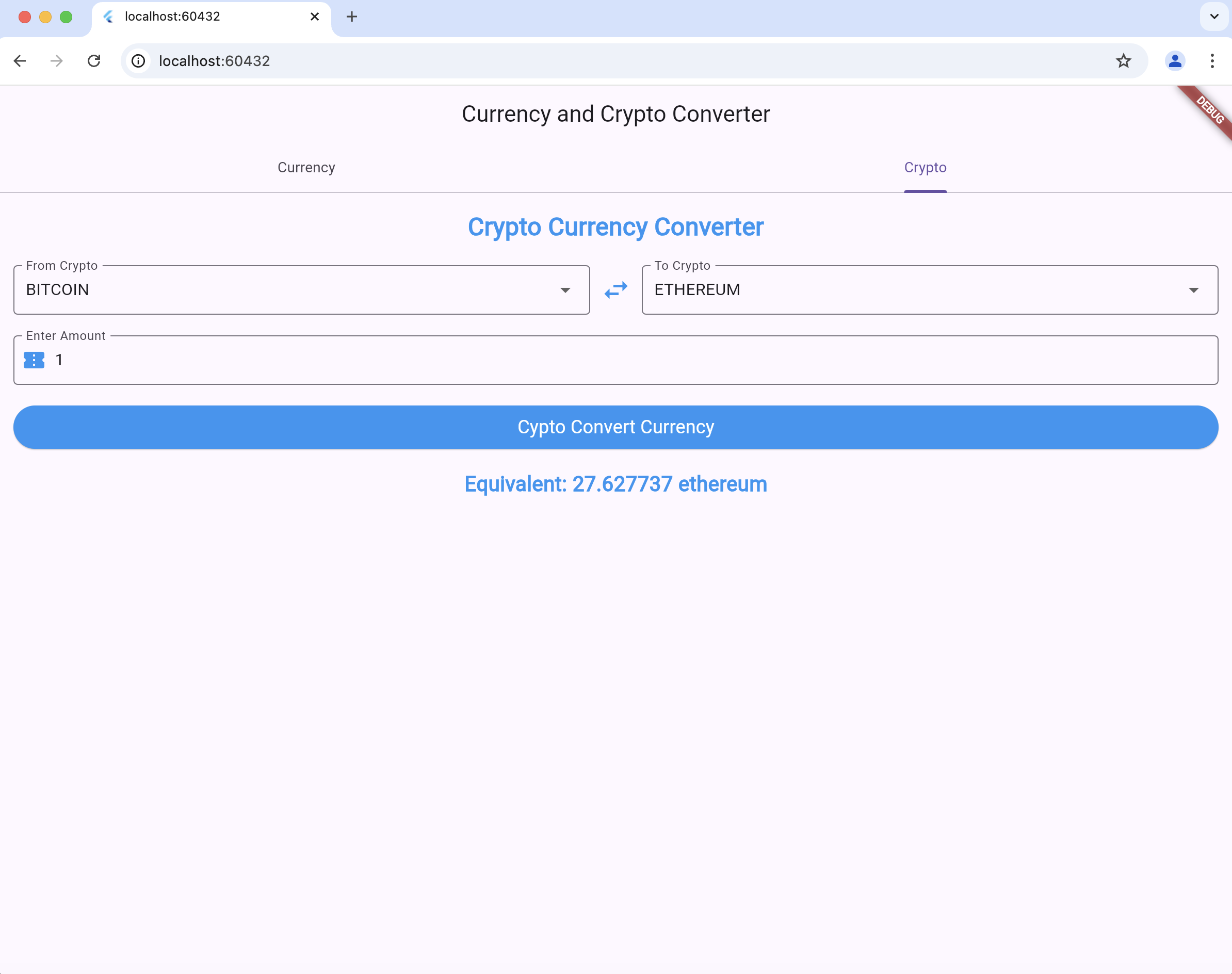Expand the tab search chevron
The image size is (1232, 974).
(1214, 17)
